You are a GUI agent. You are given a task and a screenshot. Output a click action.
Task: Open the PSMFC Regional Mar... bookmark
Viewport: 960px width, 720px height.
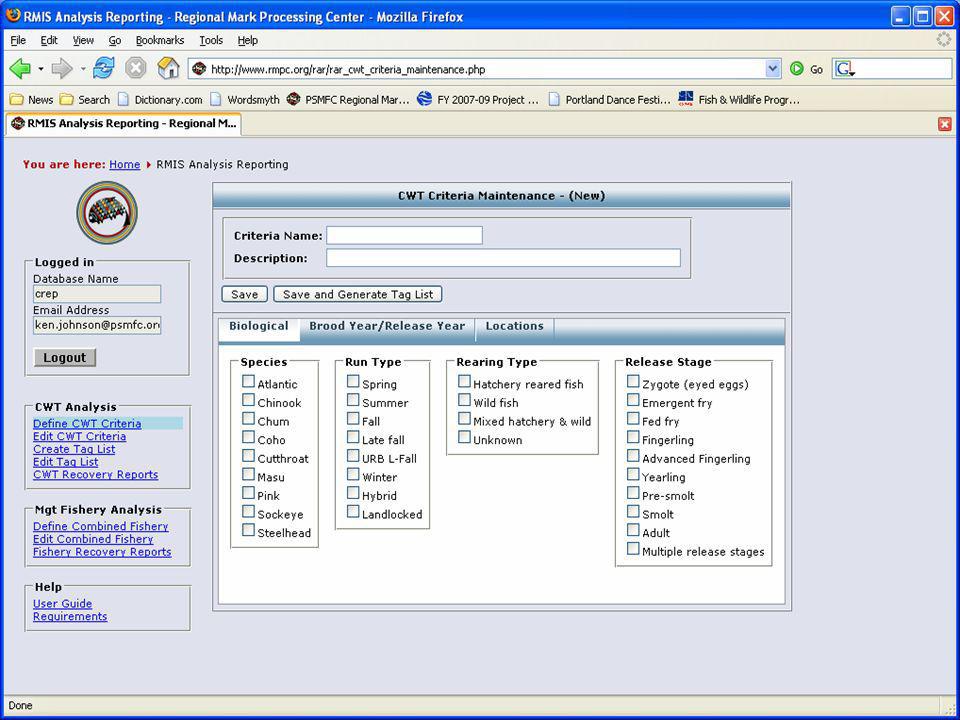tap(348, 100)
